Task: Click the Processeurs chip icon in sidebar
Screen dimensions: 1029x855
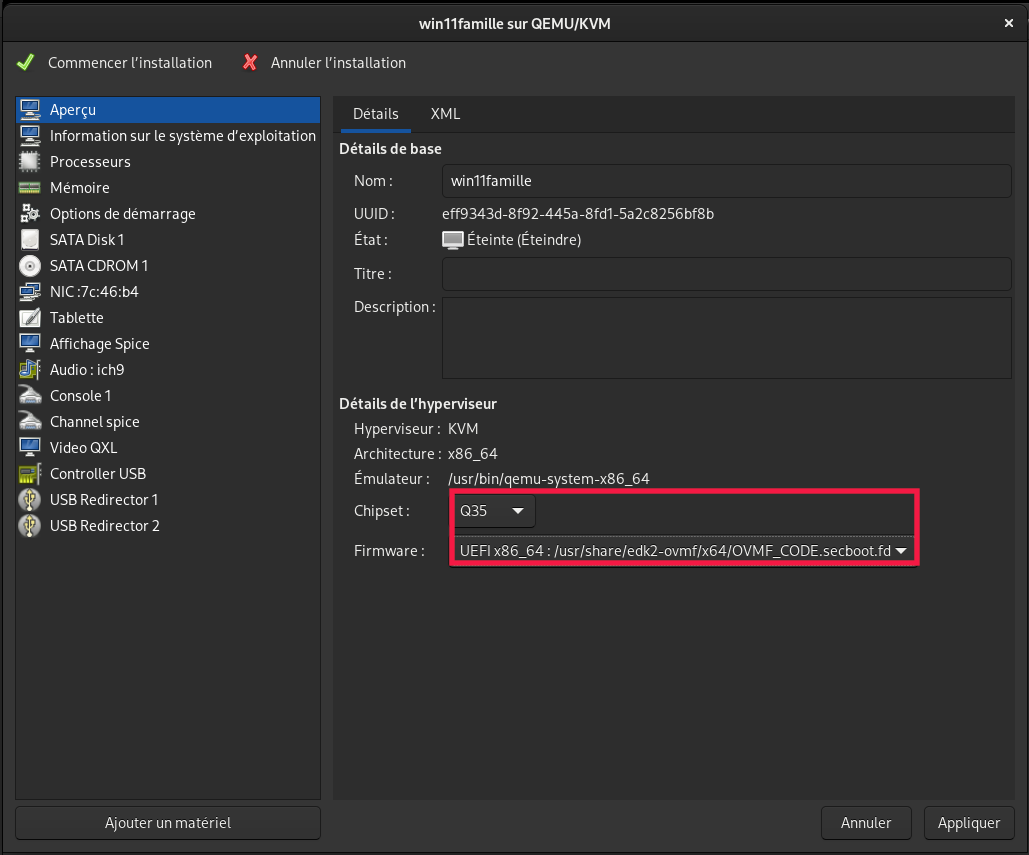Action: pos(30,162)
